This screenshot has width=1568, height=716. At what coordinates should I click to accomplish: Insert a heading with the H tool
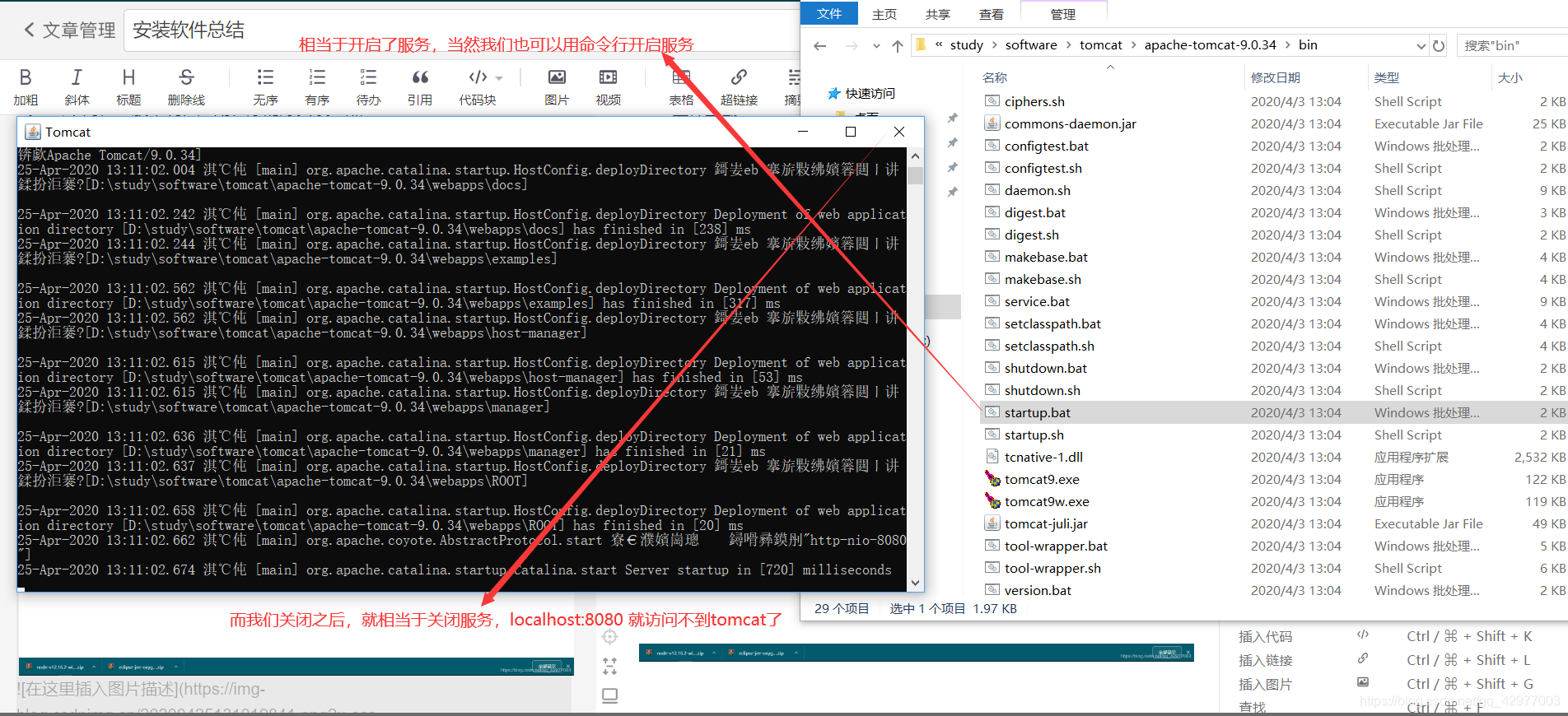pos(128,86)
